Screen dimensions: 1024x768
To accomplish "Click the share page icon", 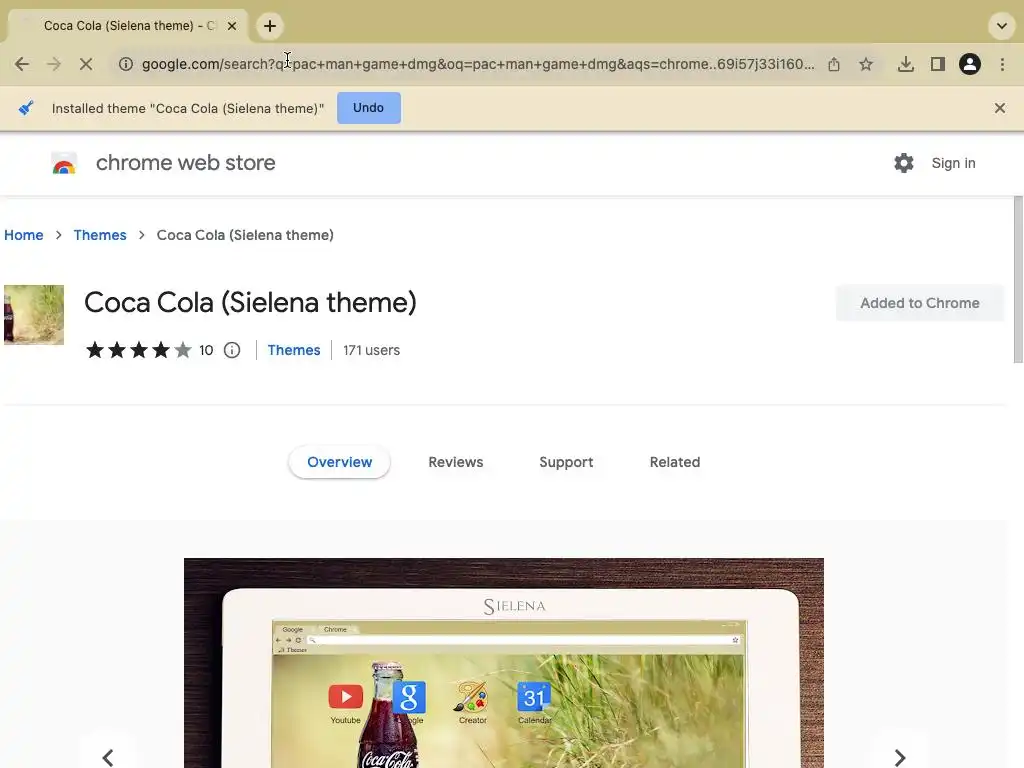I will click(834, 64).
